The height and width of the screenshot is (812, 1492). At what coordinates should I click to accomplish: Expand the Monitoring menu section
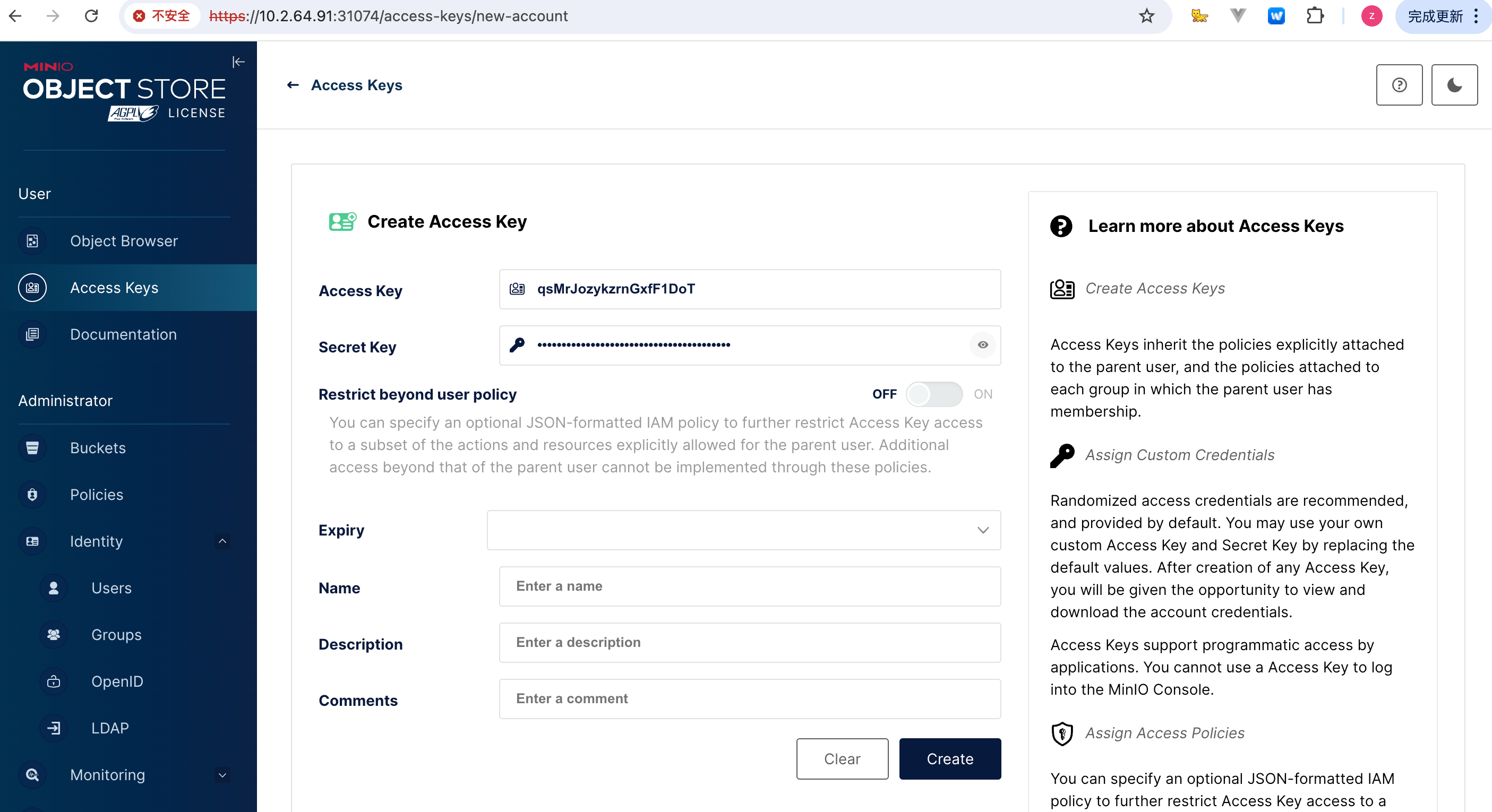coord(222,774)
